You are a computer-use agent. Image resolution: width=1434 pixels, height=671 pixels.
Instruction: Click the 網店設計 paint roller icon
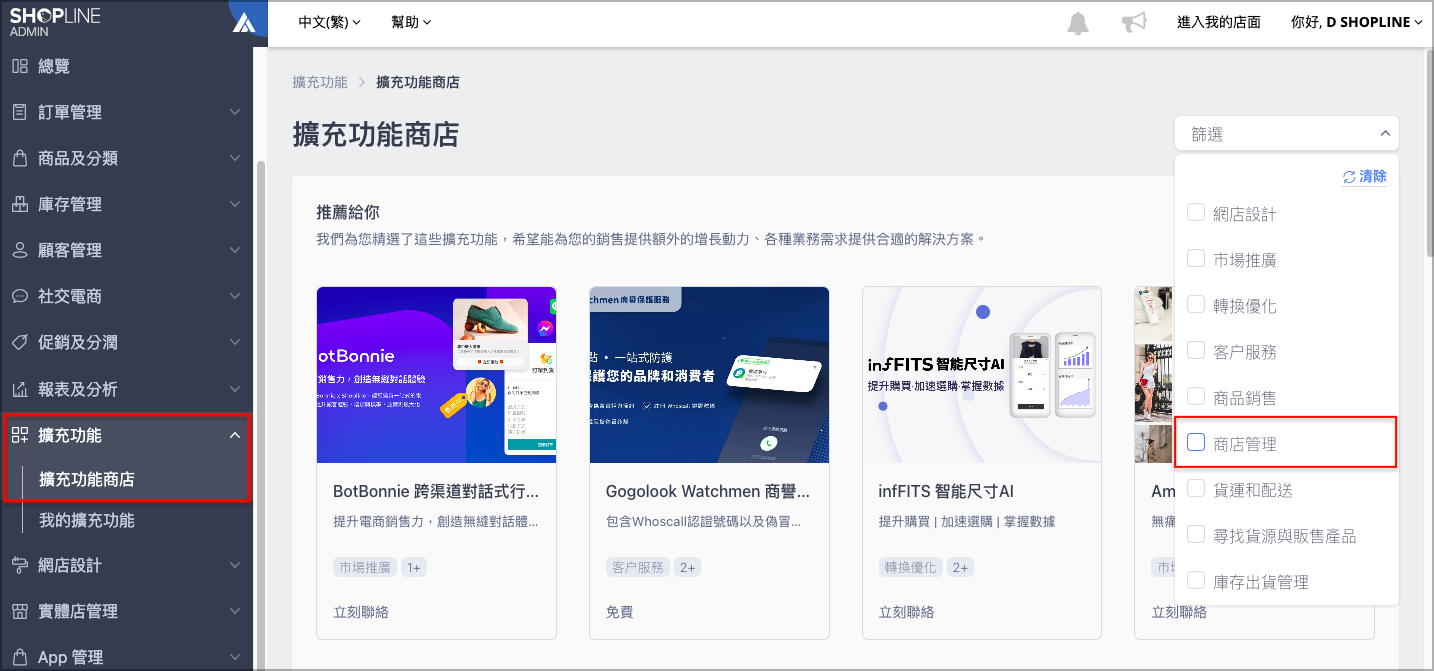click(19, 565)
